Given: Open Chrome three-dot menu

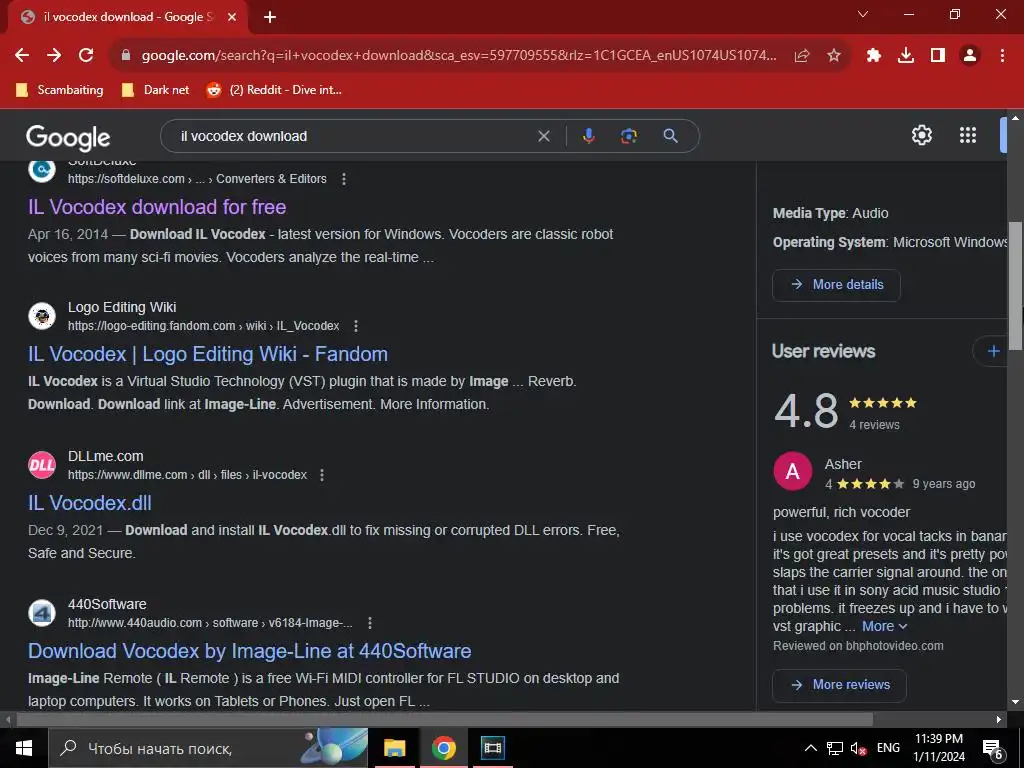Looking at the screenshot, I should (1002, 56).
